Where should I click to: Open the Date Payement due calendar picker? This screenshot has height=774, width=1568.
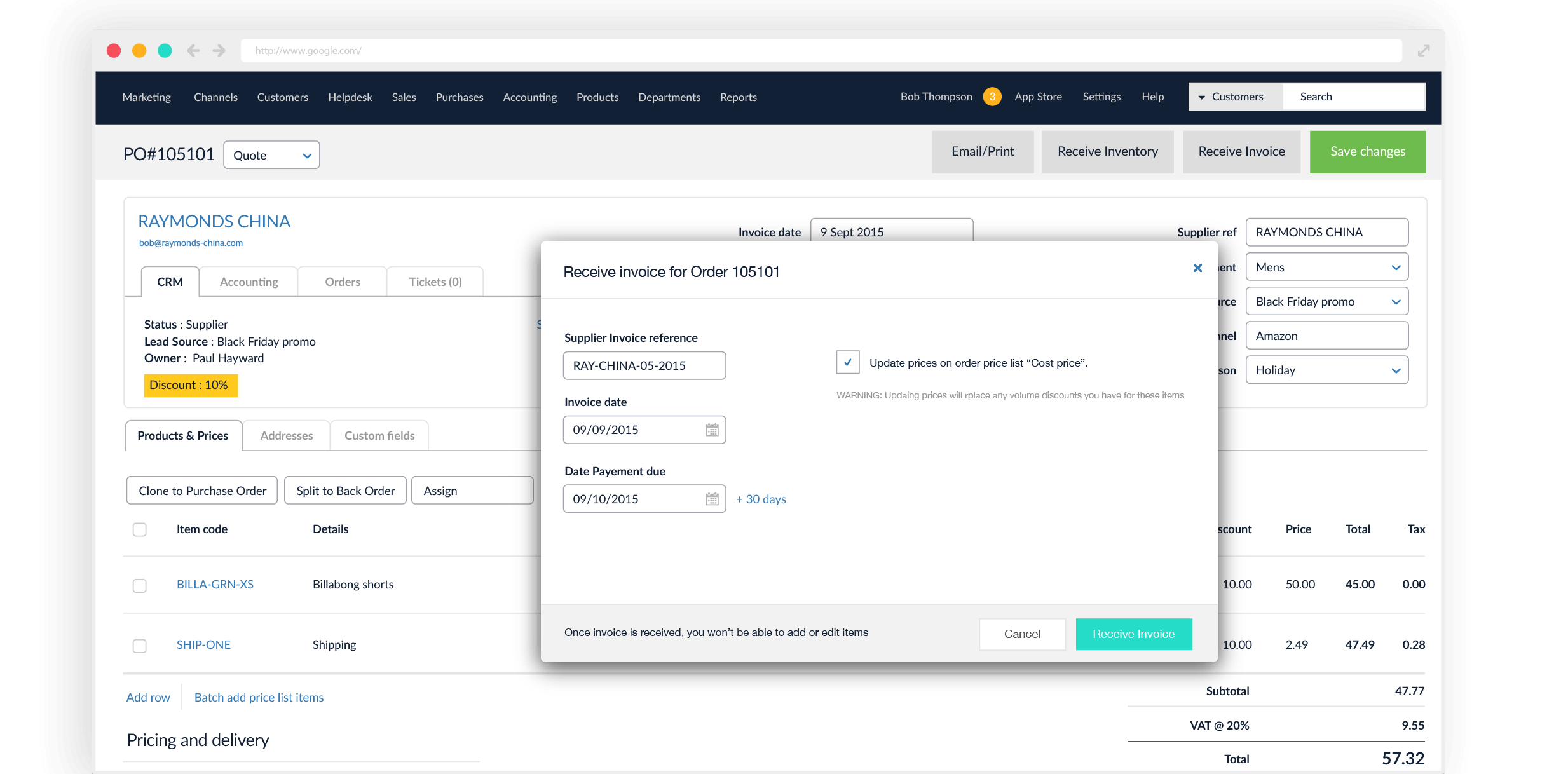click(x=712, y=499)
